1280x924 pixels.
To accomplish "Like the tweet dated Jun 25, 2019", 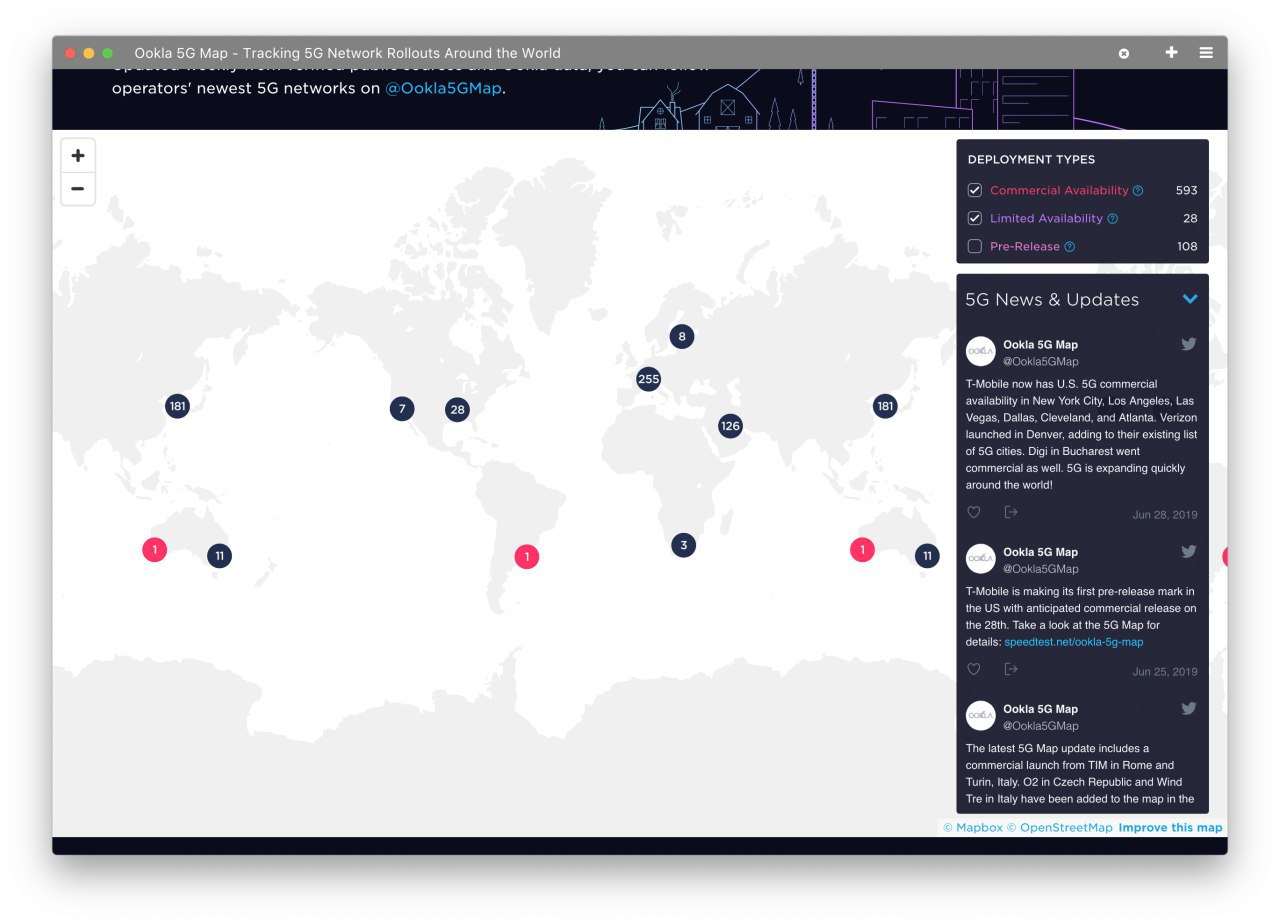I will pos(974,669).
